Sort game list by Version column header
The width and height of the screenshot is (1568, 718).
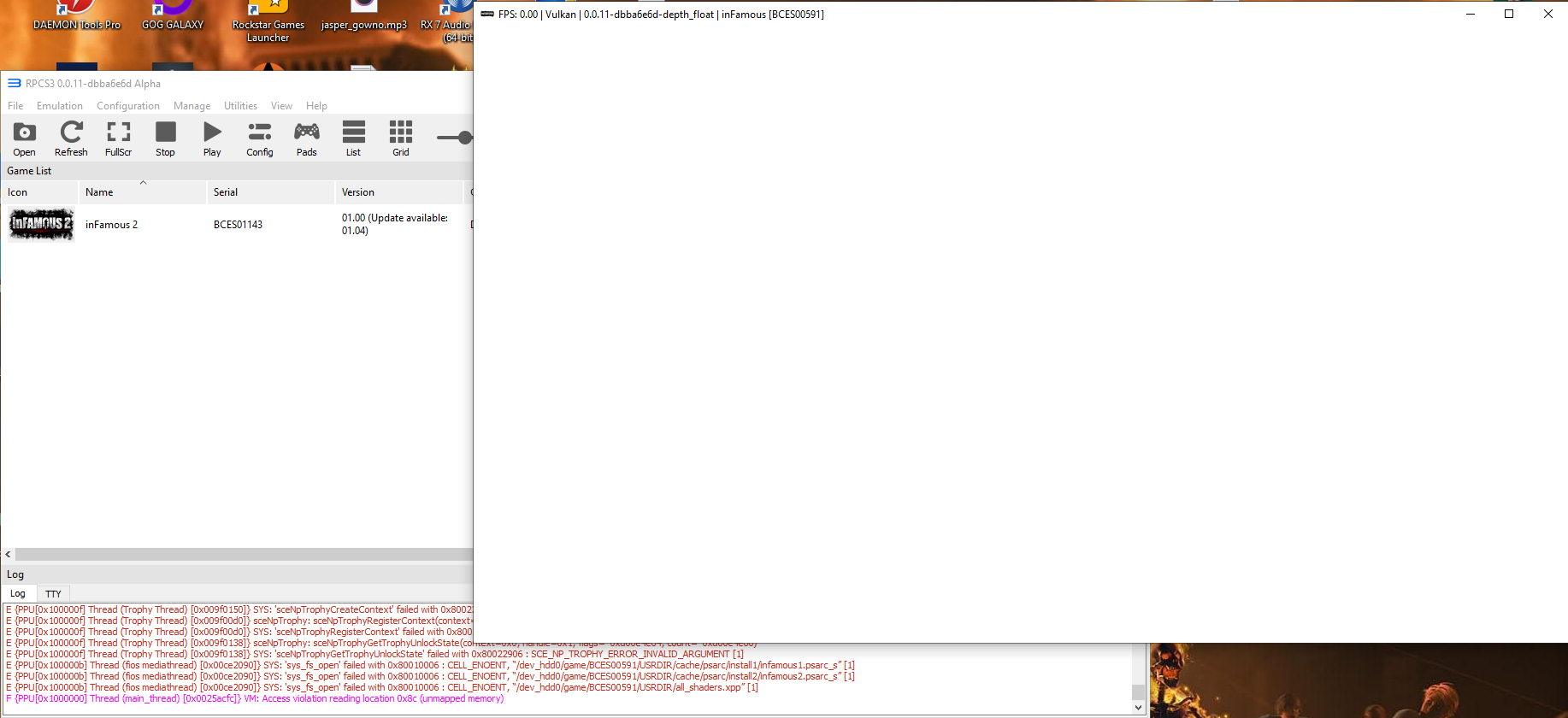click(398, 192)
